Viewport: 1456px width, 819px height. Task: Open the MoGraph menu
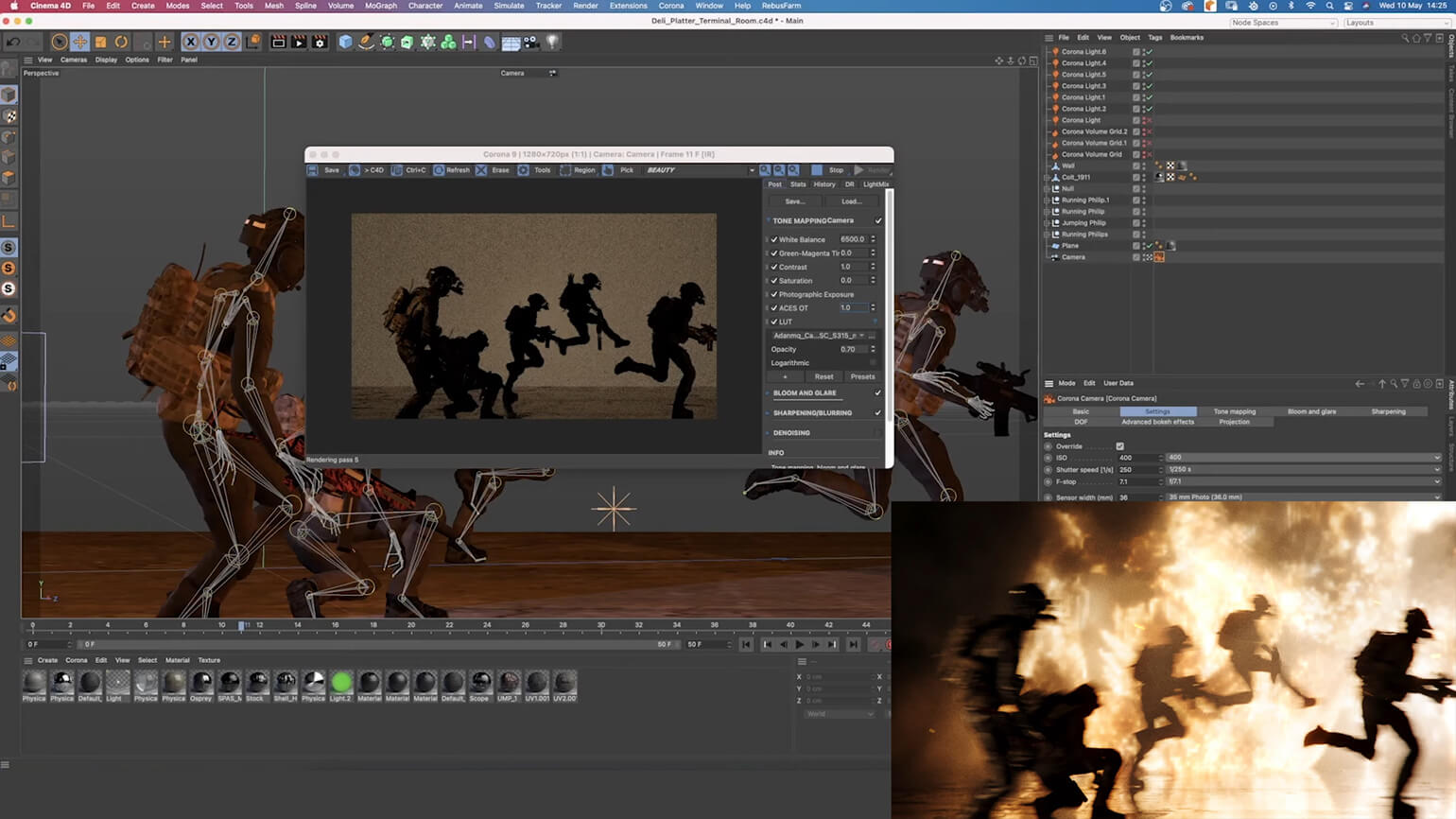click(x=381, y=6)
